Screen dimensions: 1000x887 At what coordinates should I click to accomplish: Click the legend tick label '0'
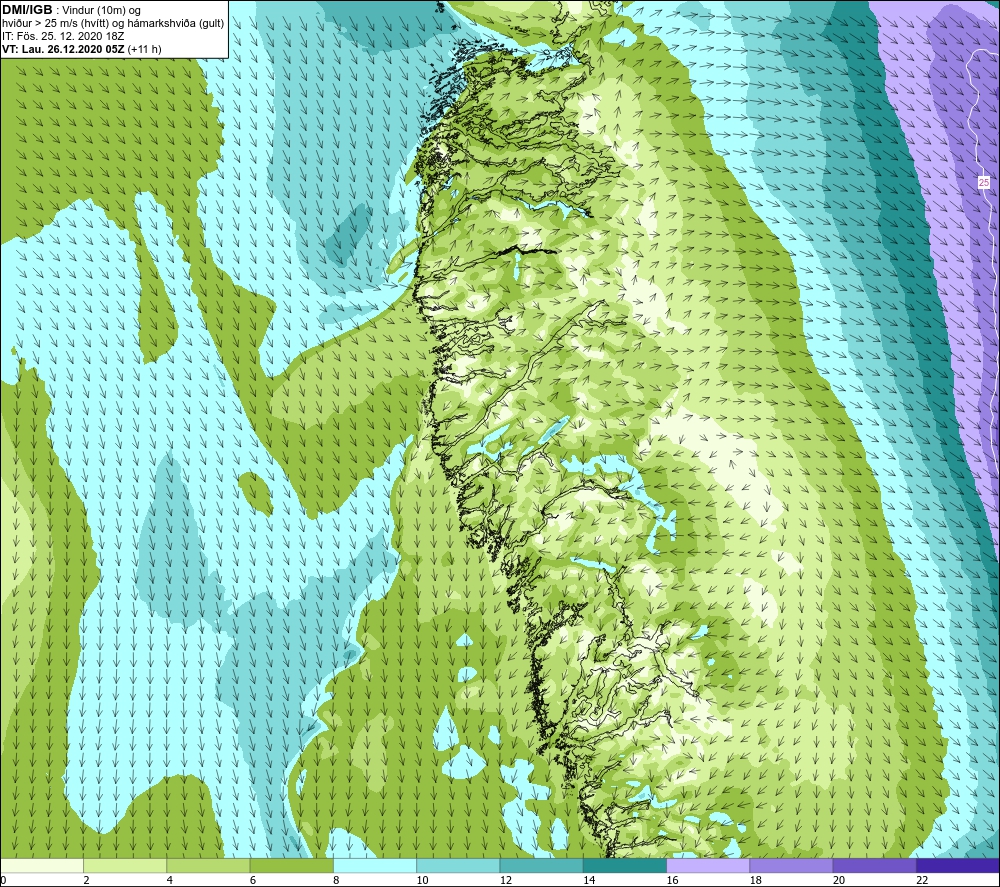[4, 880]
